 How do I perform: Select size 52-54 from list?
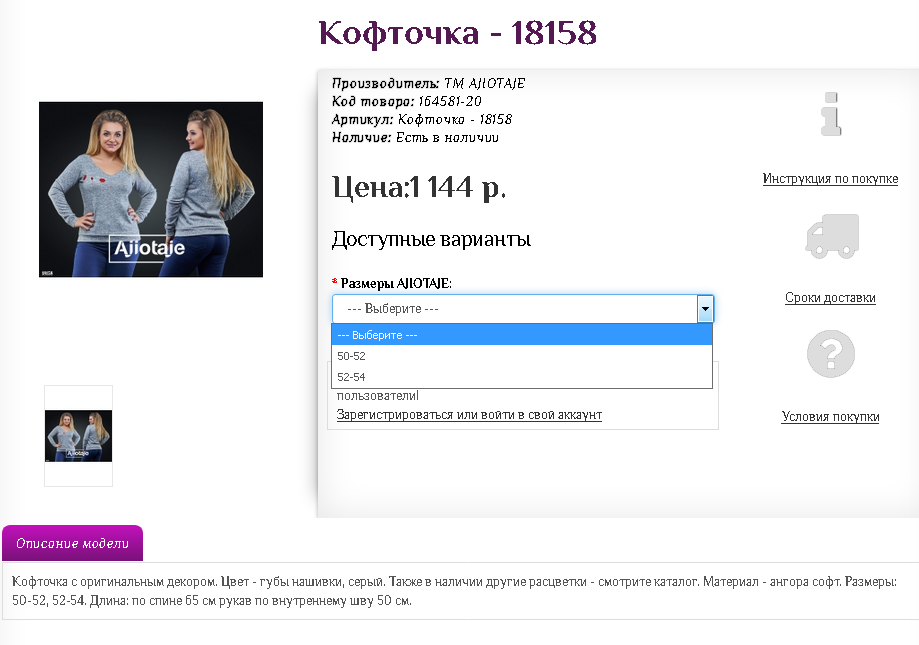coord(522,377)
